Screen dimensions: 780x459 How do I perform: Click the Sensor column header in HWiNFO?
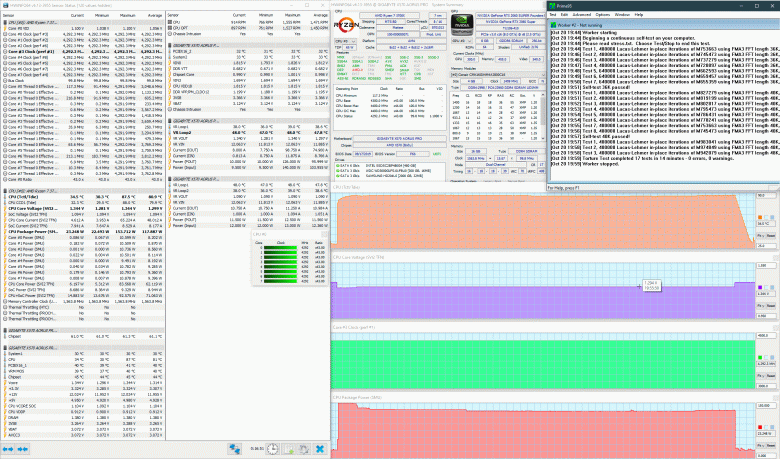click(x=8, y=15)
